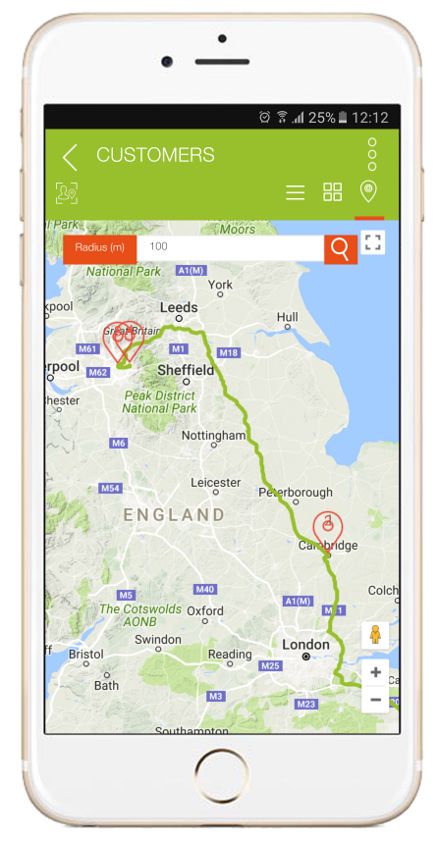
Task: Switch to list view icon
Action: pyautogui.click(x=295, y=192)
